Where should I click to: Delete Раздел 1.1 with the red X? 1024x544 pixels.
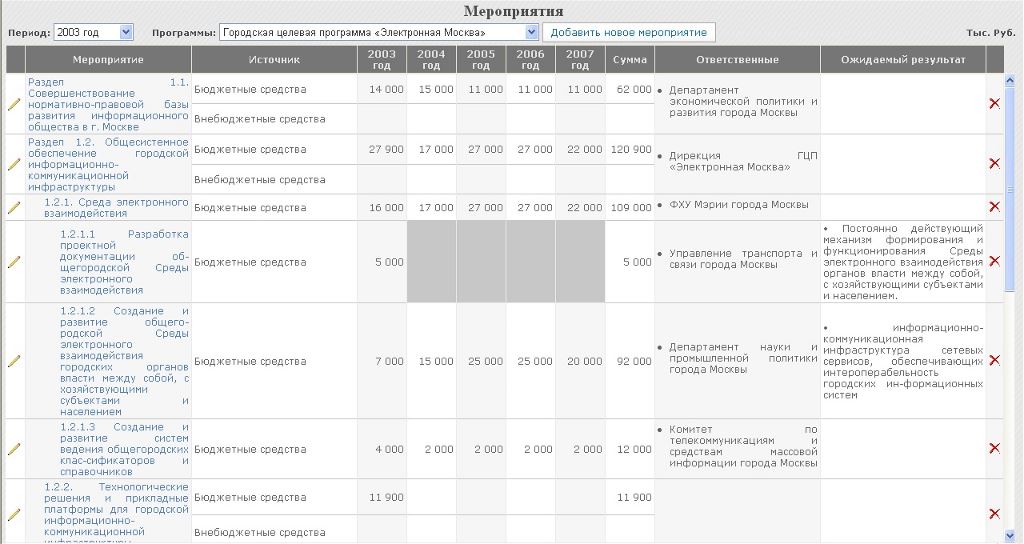tap(994, 104)
